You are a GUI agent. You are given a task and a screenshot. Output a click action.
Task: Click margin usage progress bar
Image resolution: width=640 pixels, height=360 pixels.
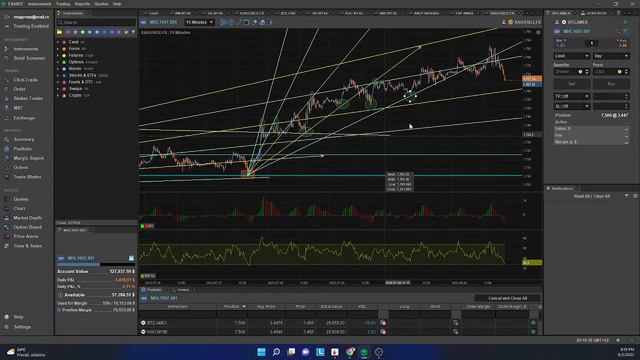(96, 264)
